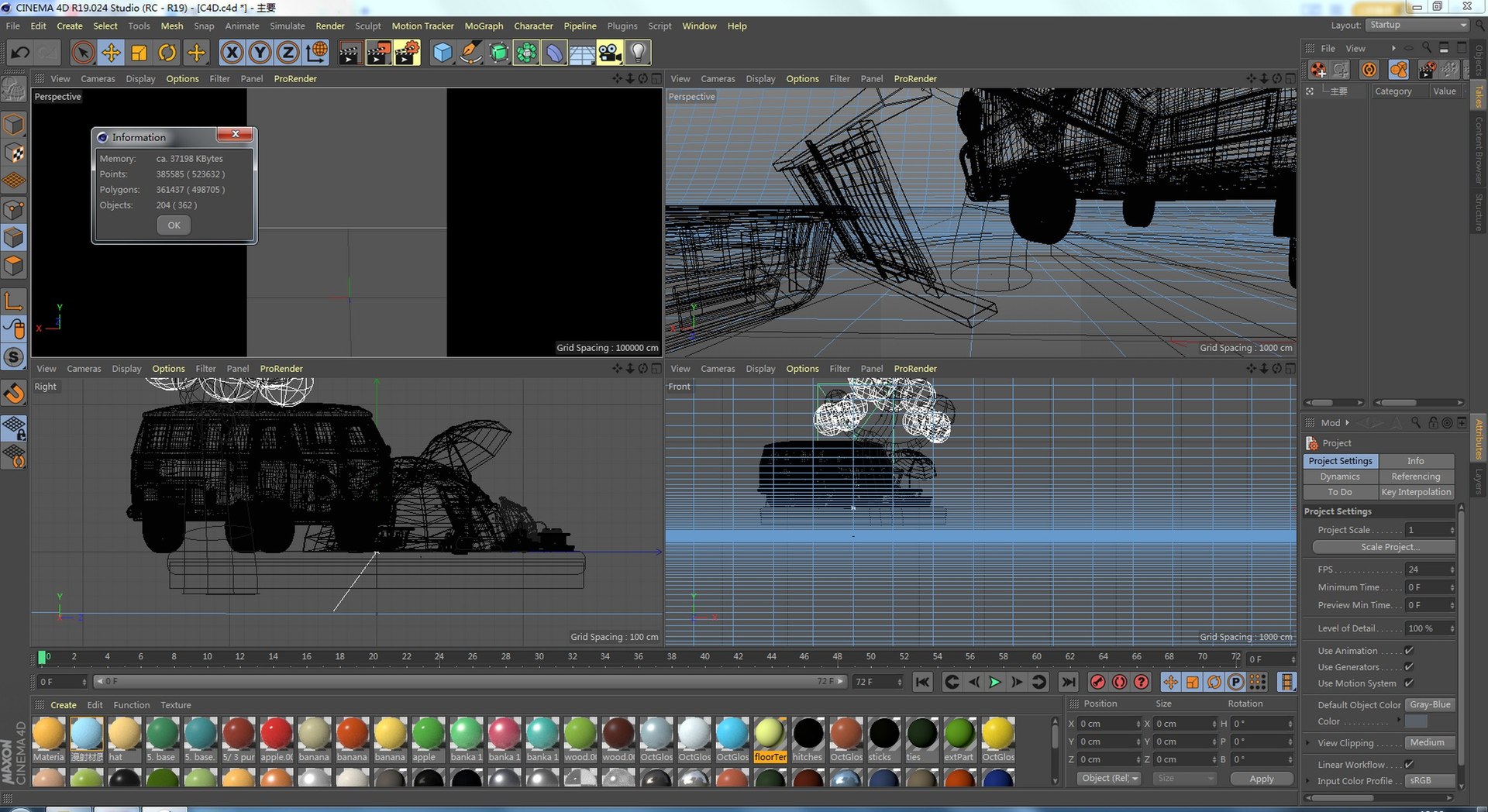Toggle Use Motion System checkbox

[1409, 683]
